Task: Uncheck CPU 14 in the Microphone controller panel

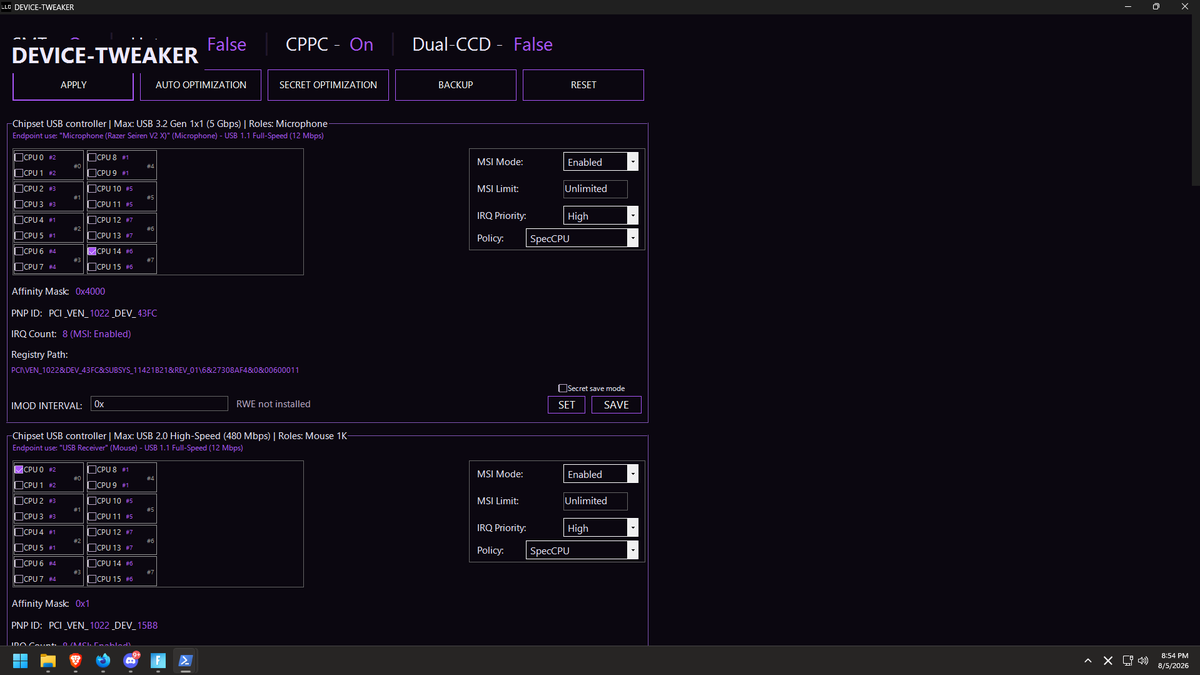Action: tap(92, 252)
